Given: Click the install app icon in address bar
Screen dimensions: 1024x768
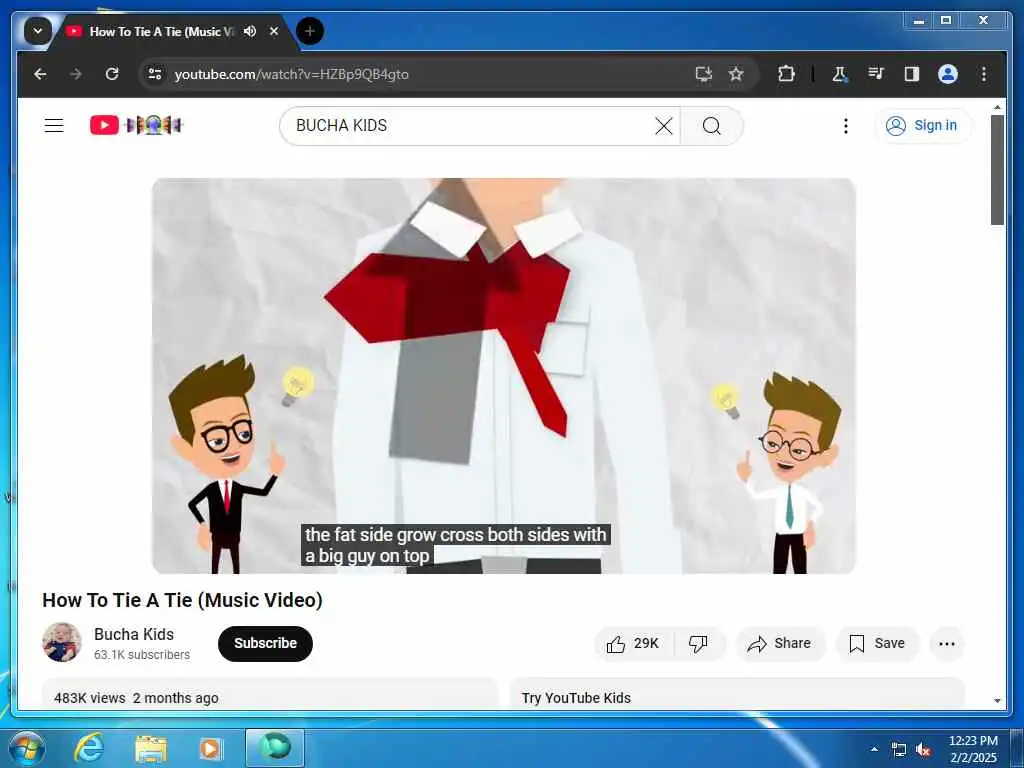Looking at the screenshot, I should coord(703,74).
